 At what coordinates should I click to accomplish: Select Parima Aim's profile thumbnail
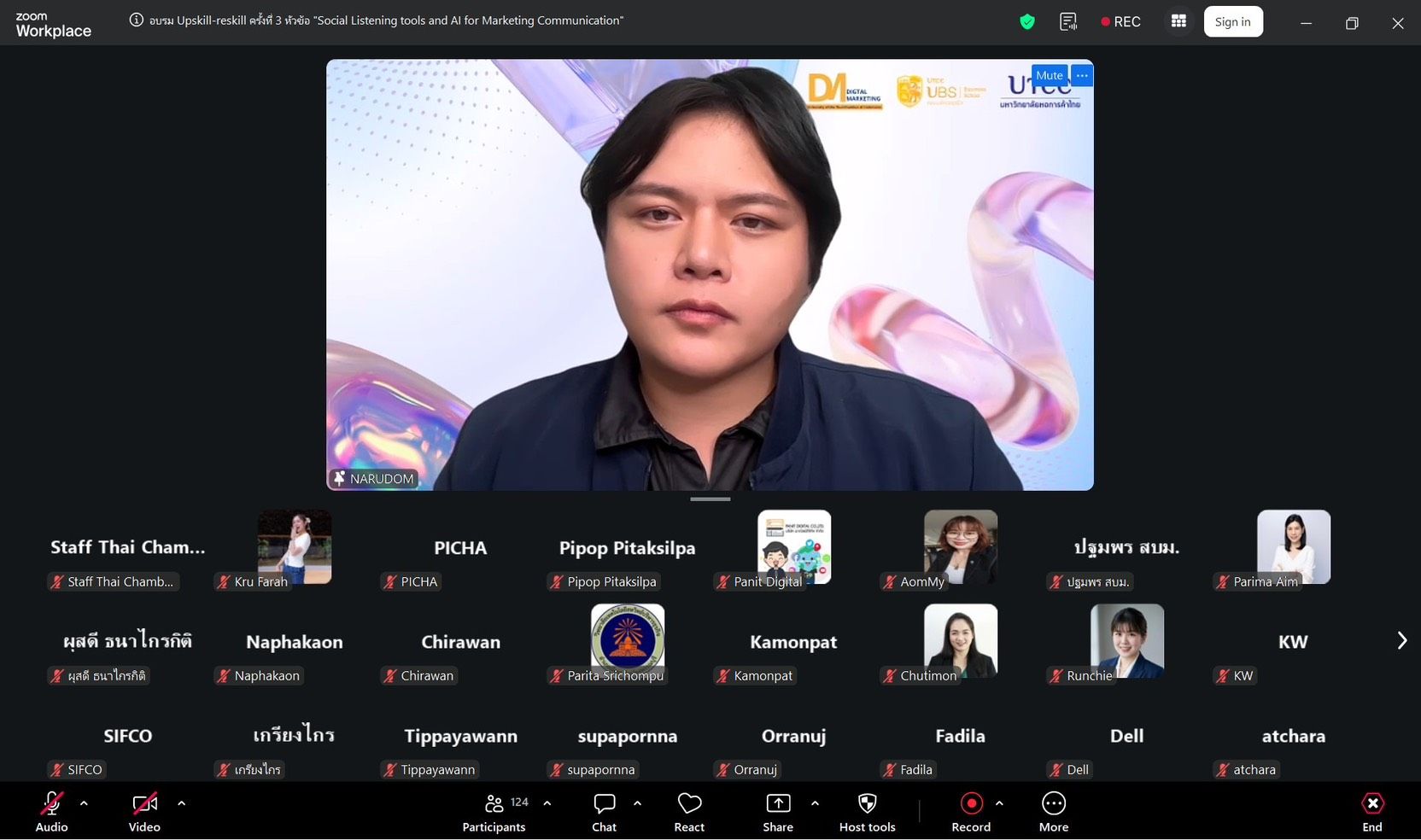[1294, 547]
